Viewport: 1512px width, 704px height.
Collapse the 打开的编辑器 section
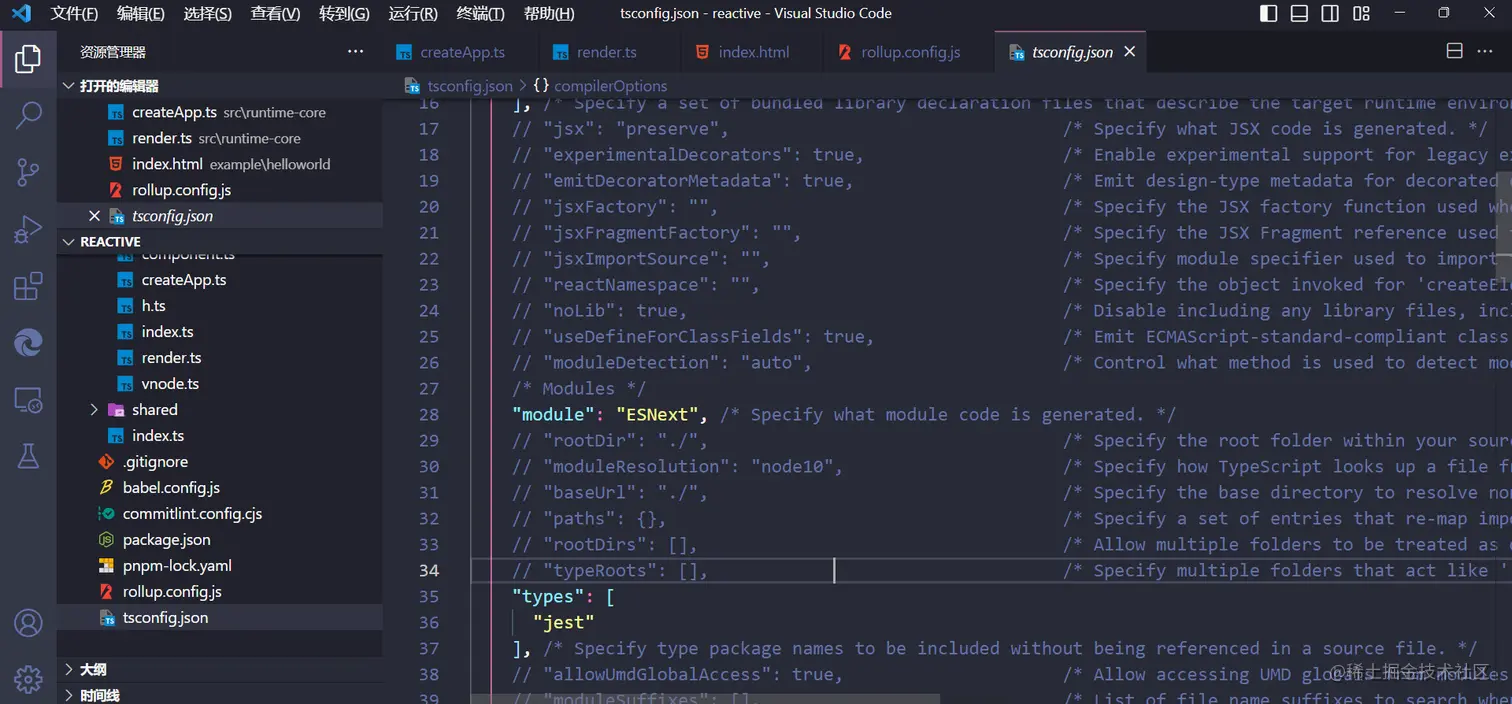point(220,86)
